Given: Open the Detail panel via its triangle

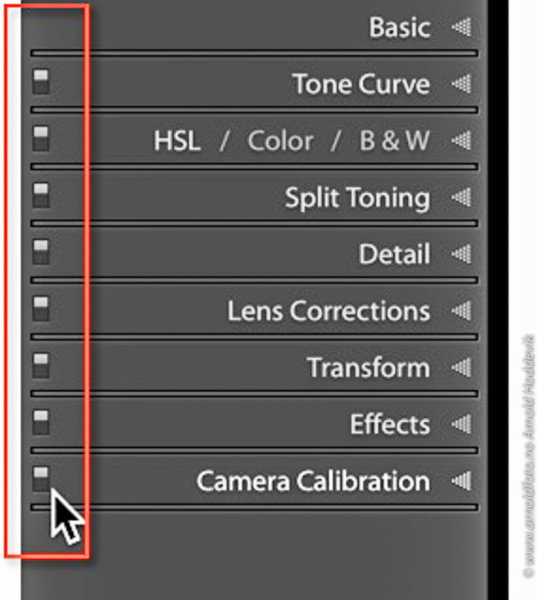Looking at the screenshot, I should pos(461,254).
